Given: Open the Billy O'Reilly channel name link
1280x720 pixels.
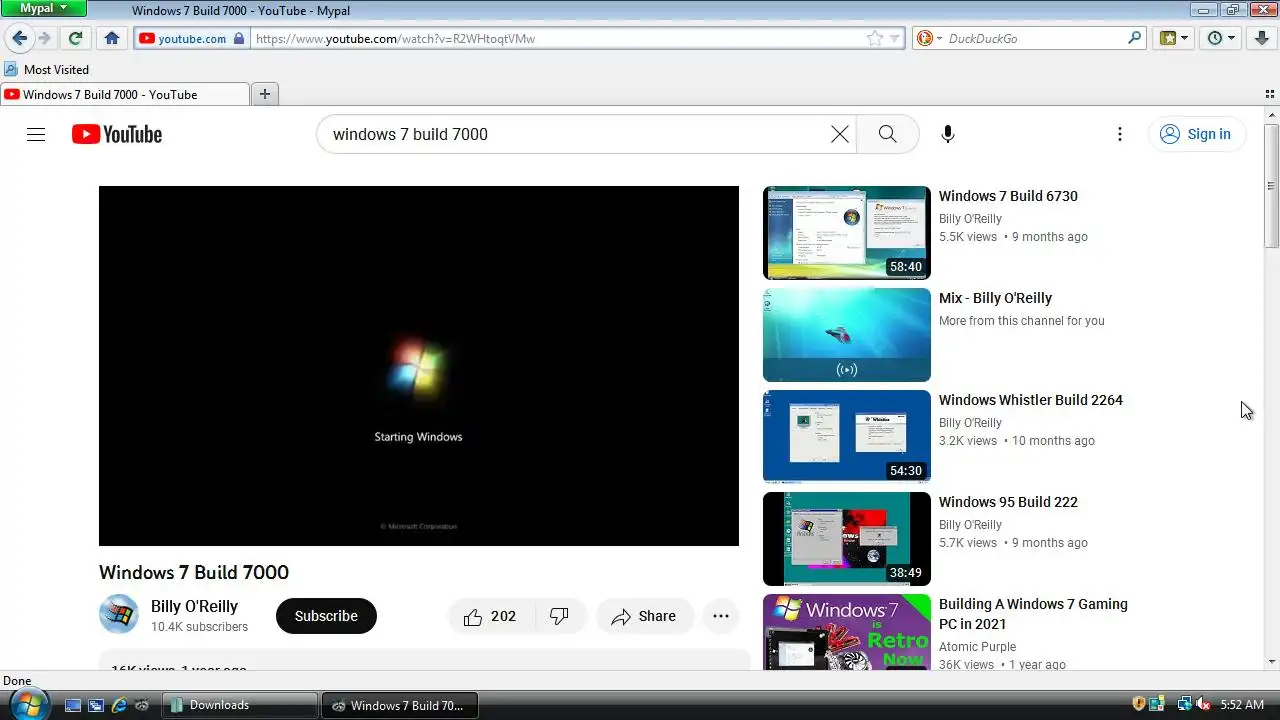Looking at the screenshot, I should point(194,606).
